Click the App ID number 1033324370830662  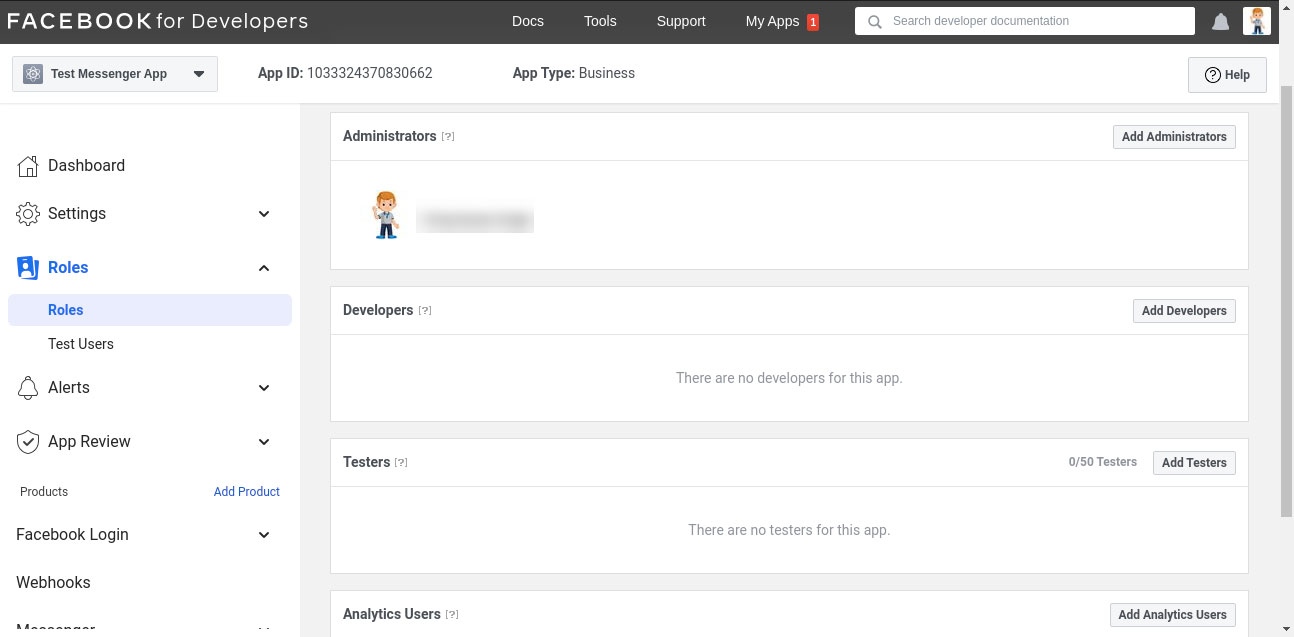click(370, 73)
